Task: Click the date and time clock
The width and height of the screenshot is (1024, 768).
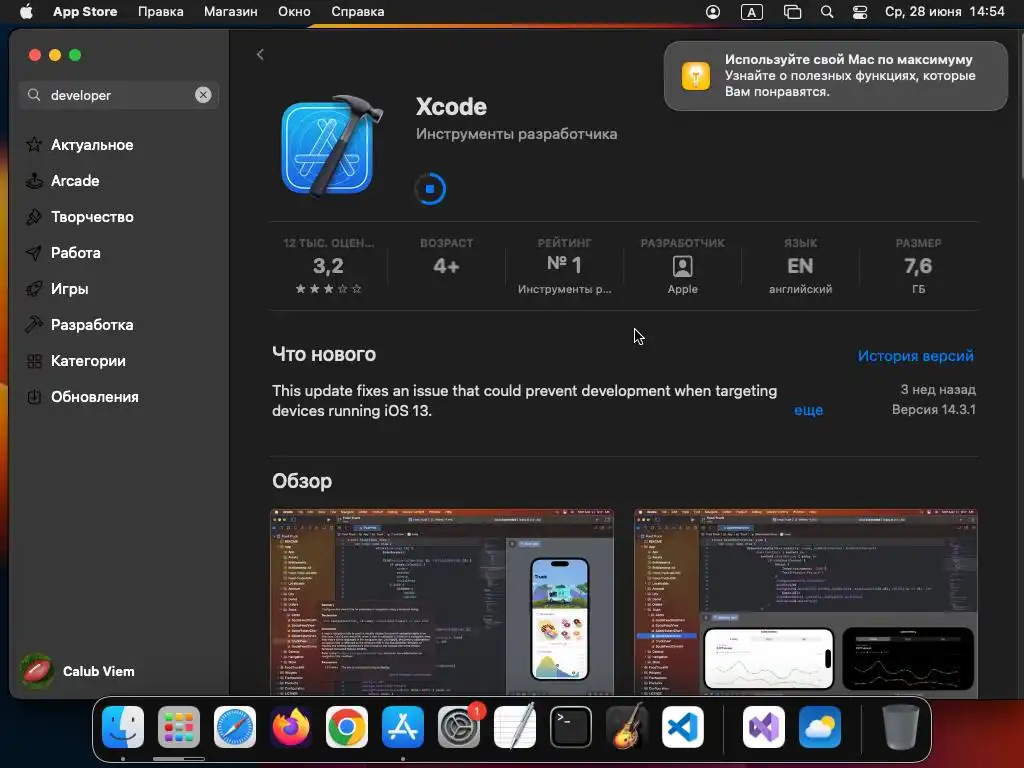Action: click(944, 12)
